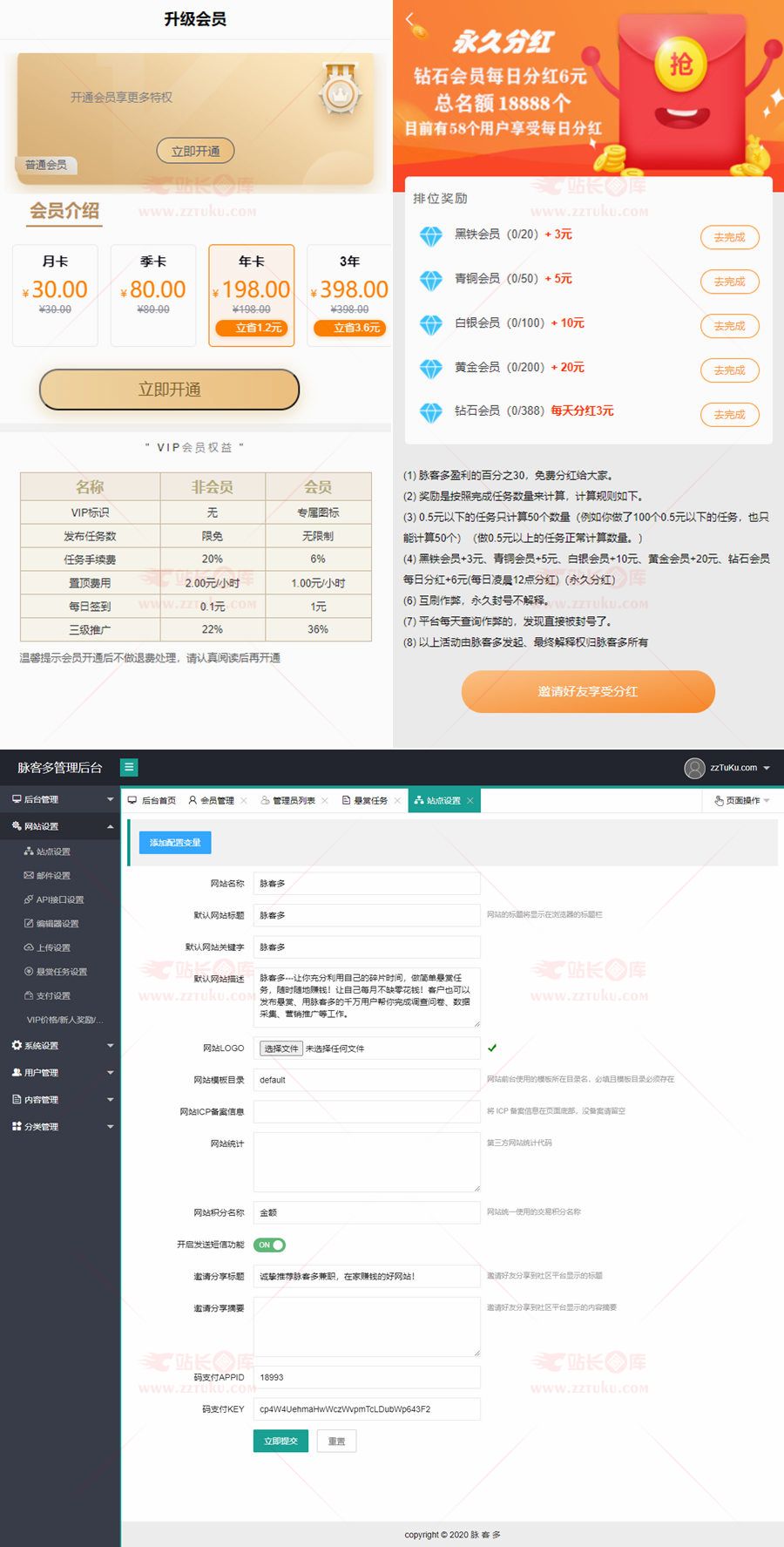The image size is (784, 1547).
Task: Switch to the 悬赏任务 tab
Action: tap(365, 800)
